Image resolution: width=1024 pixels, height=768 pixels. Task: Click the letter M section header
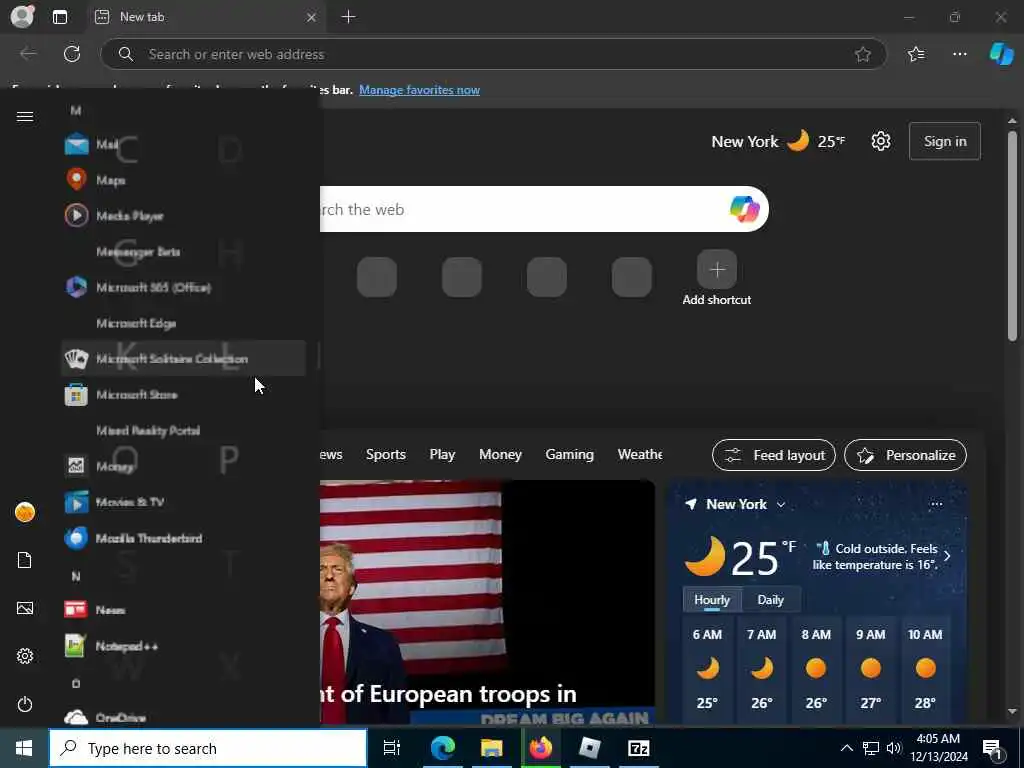(76, 110)
